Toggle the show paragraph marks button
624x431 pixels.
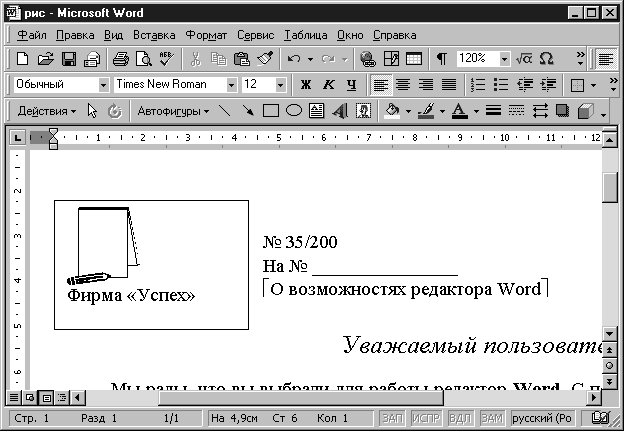[x=441, y=59]
